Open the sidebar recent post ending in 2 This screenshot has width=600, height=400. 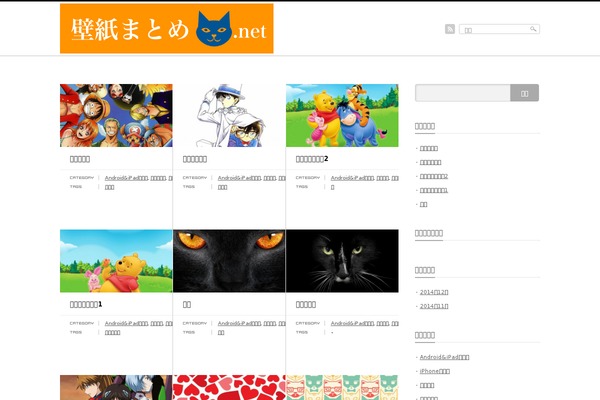(x=434, y=176)
